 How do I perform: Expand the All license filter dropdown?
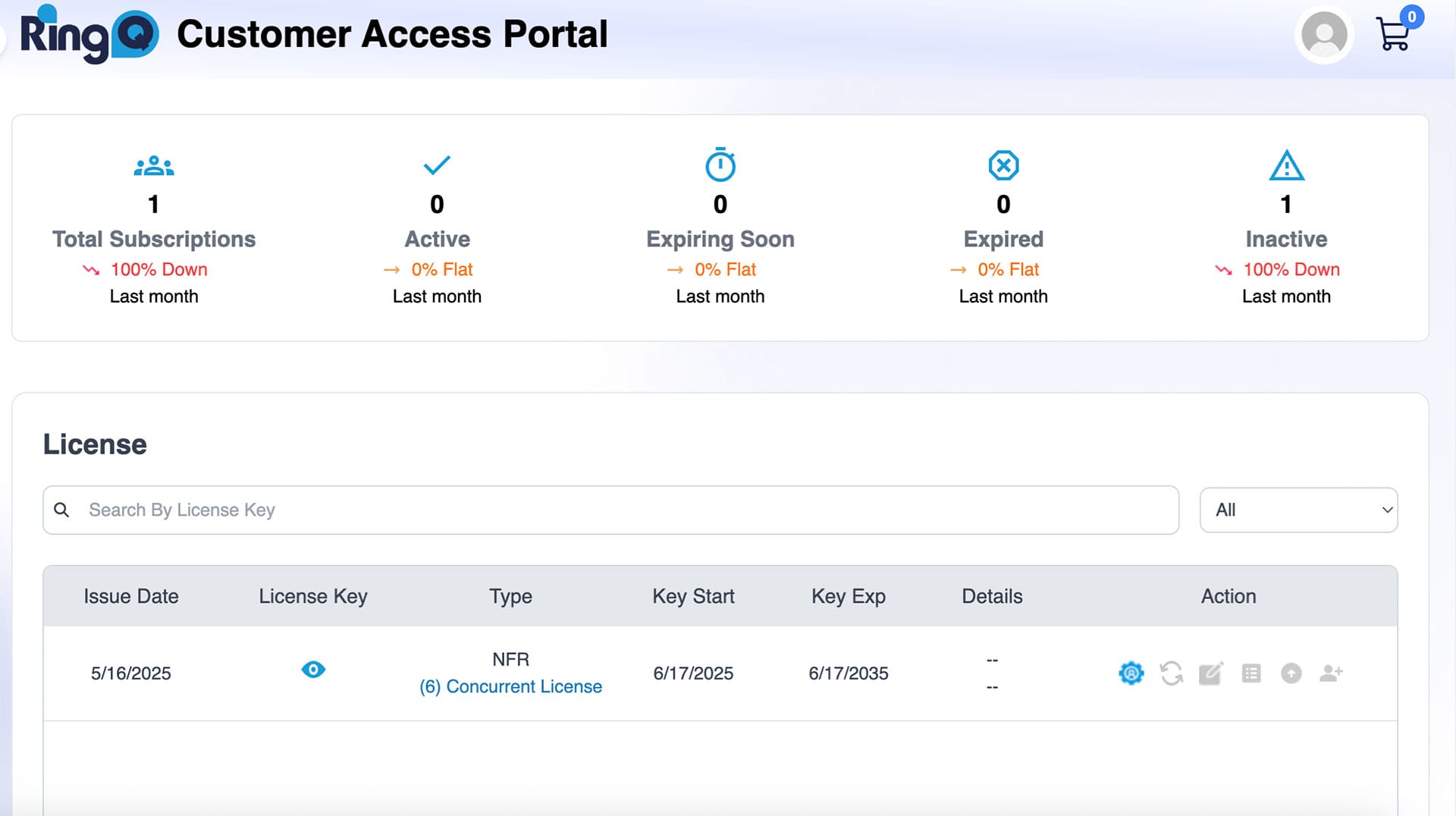tap(1298, 510)
